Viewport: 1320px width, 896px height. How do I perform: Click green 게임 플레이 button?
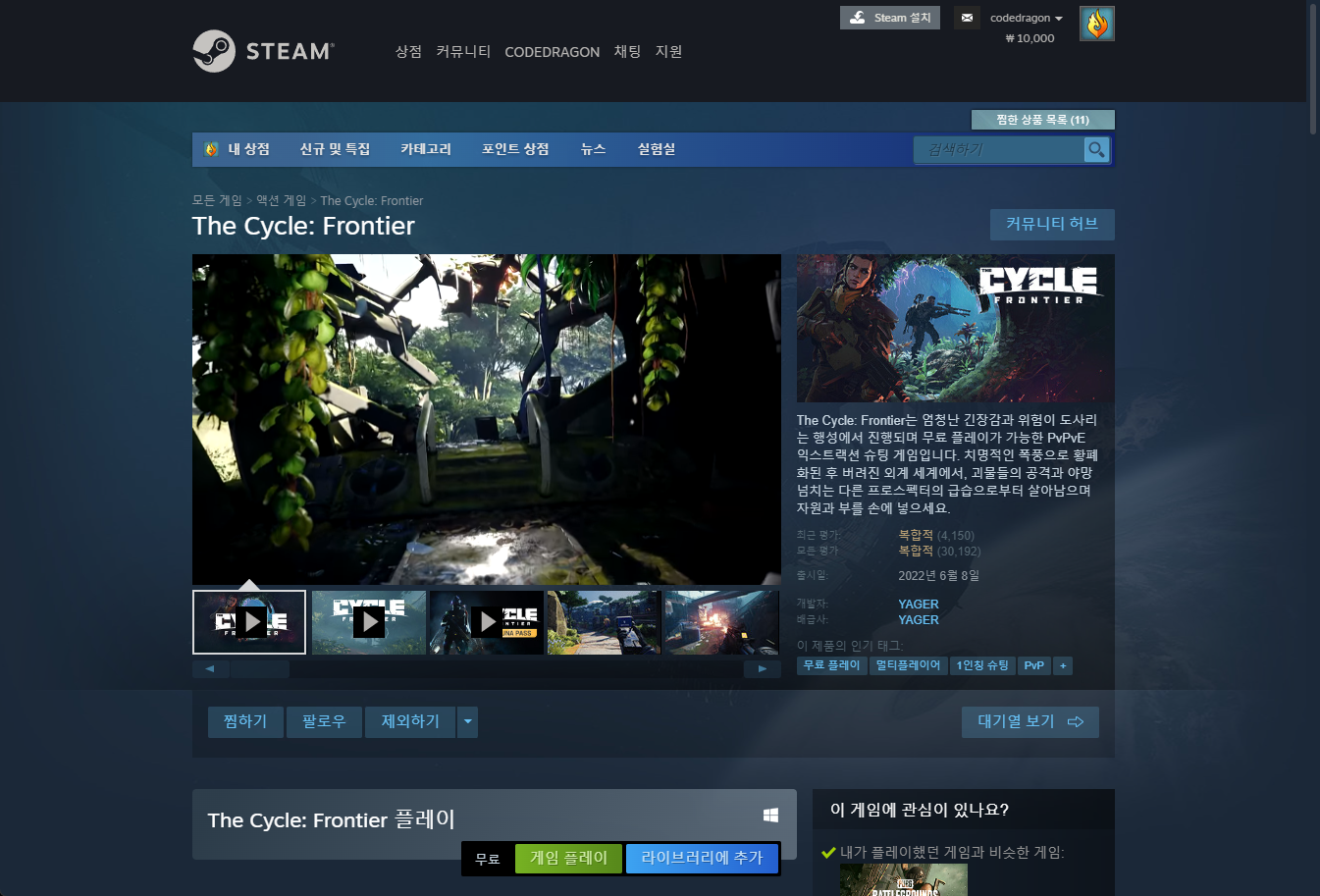pos(569,858)
